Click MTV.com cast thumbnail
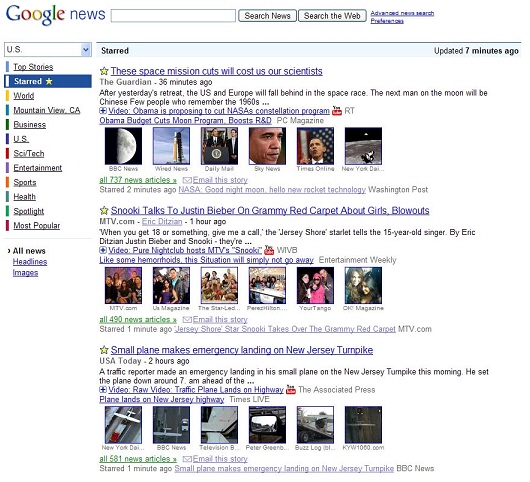The height and width of the screenshot is (482, 530). click(x=123, y=286)
